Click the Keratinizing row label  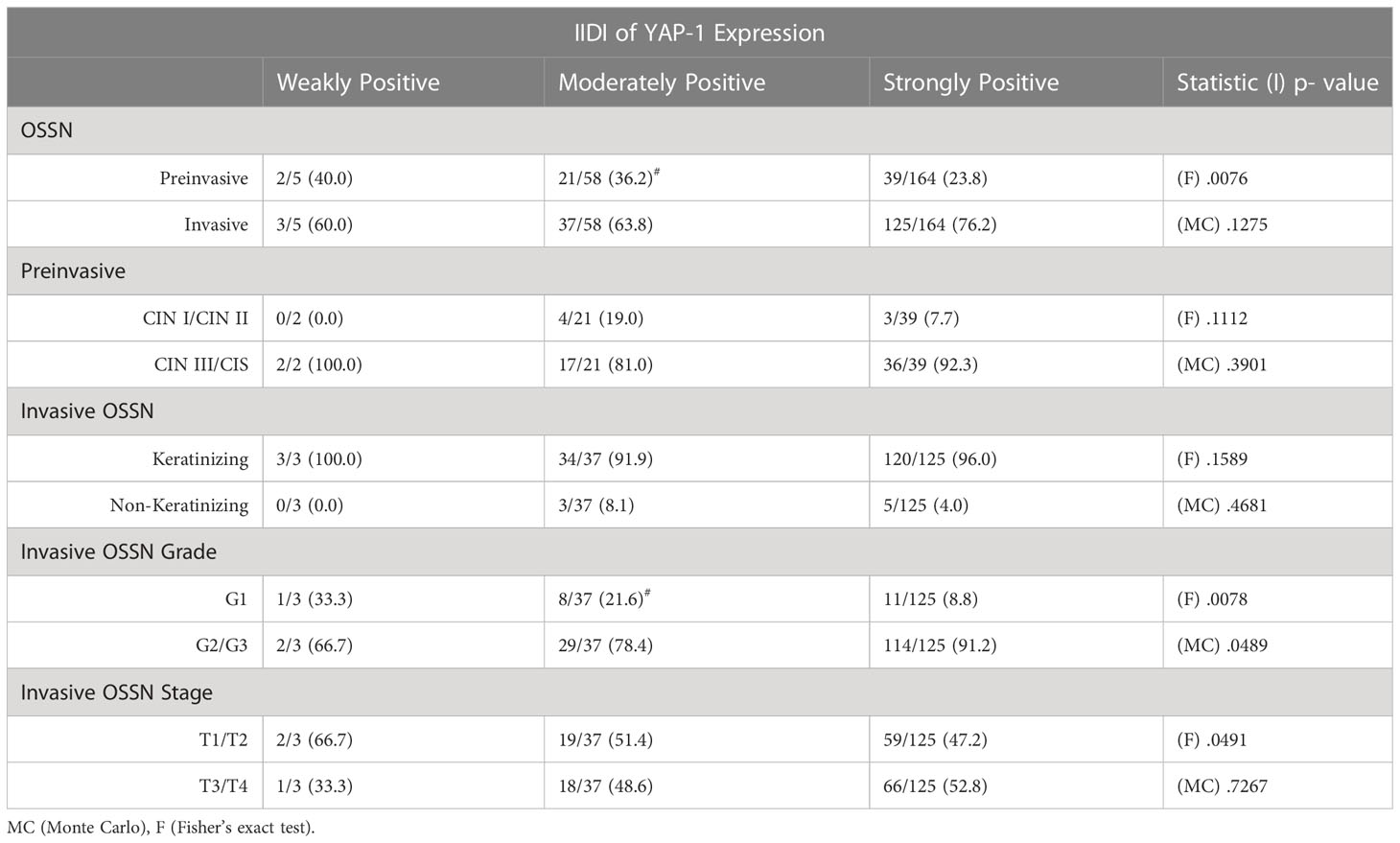(x=199, y=459)
